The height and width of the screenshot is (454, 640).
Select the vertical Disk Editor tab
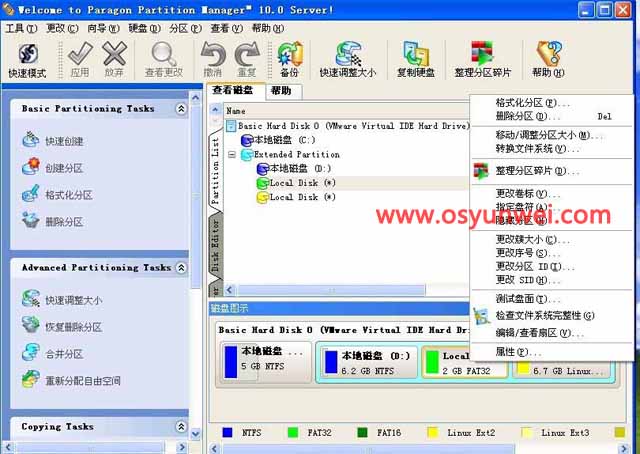pos(215,245)
